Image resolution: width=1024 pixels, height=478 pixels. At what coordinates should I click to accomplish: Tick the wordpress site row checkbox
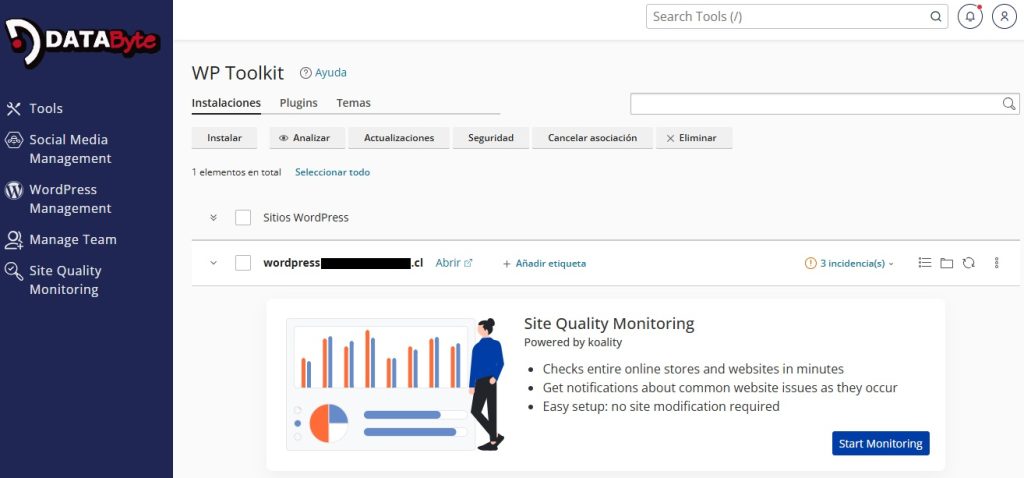coord(243,263)
